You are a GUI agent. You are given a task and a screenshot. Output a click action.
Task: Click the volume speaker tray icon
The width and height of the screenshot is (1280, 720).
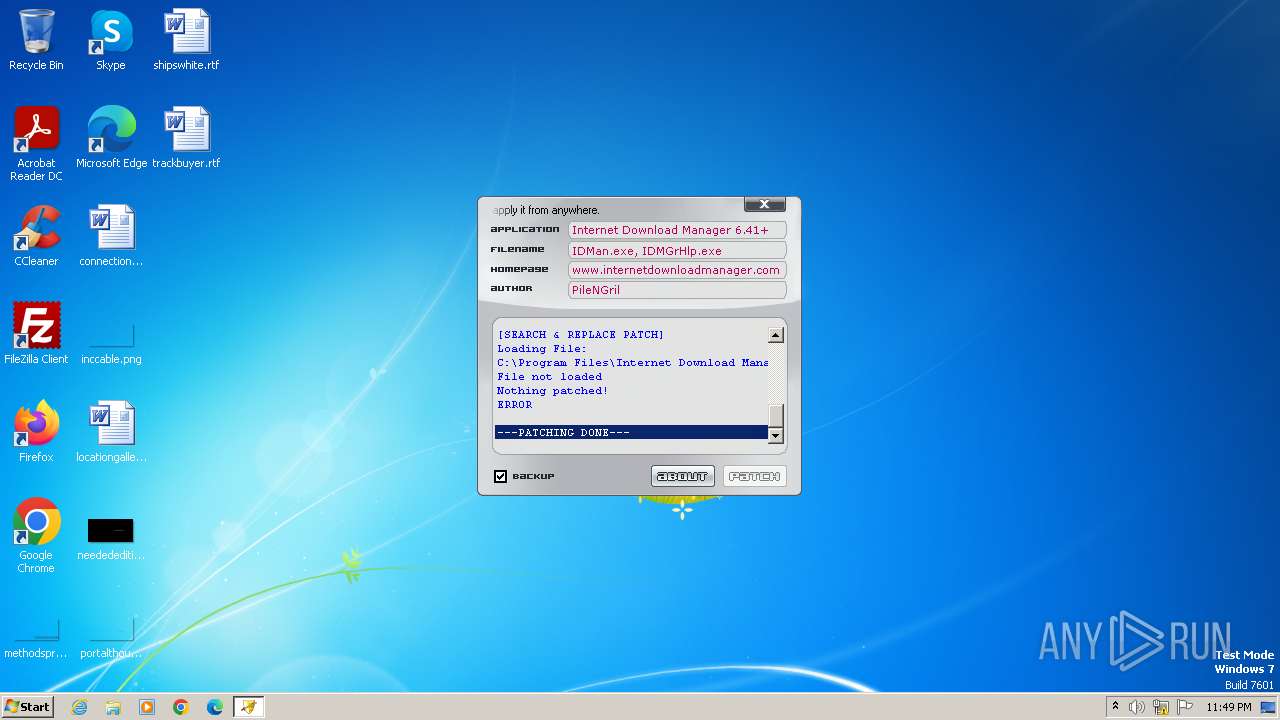tap(1137, 707)
